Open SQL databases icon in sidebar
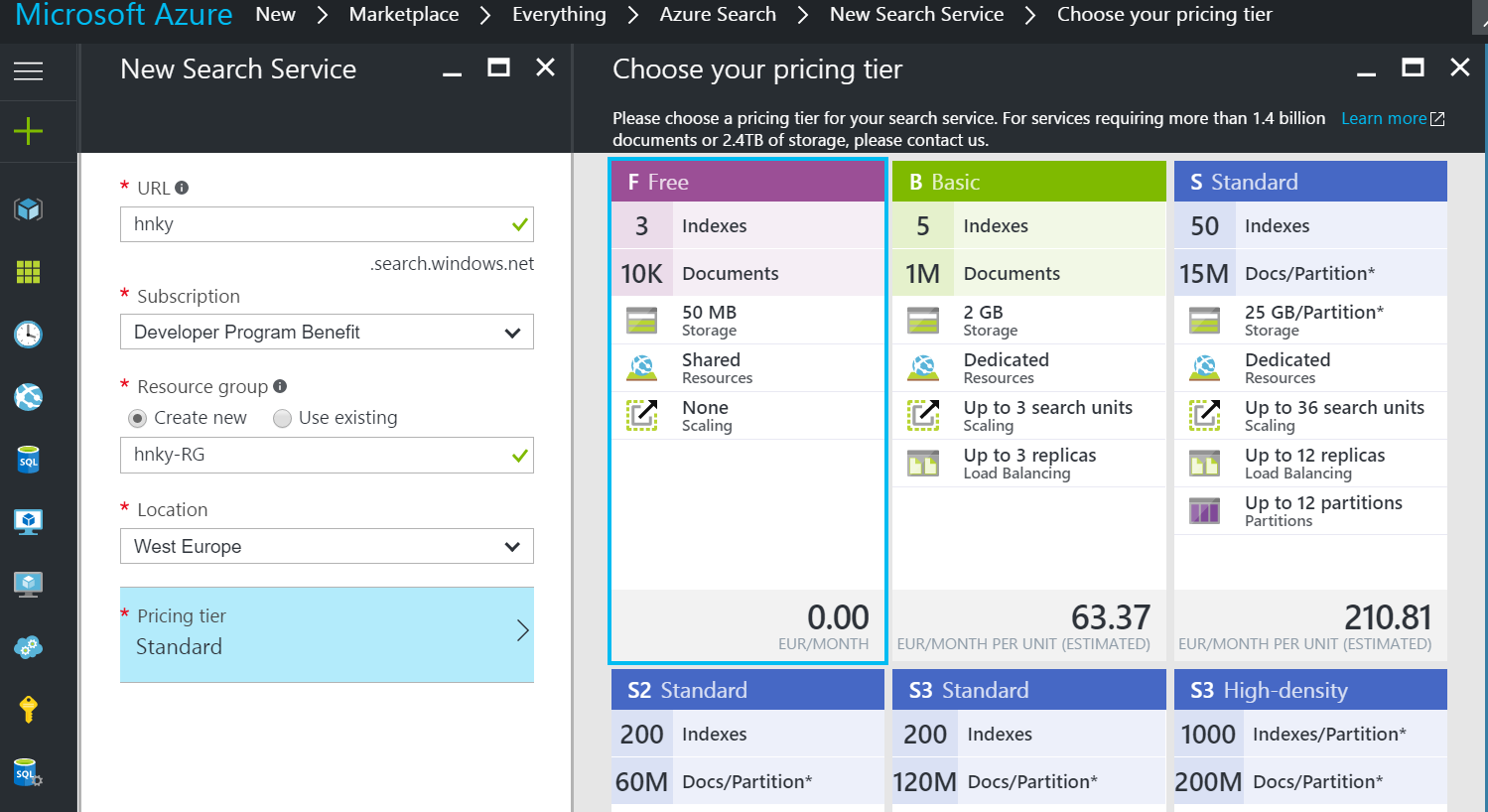Image resolution: width=1488 pixels, height=812 pixels. click(x=28, y=460)
